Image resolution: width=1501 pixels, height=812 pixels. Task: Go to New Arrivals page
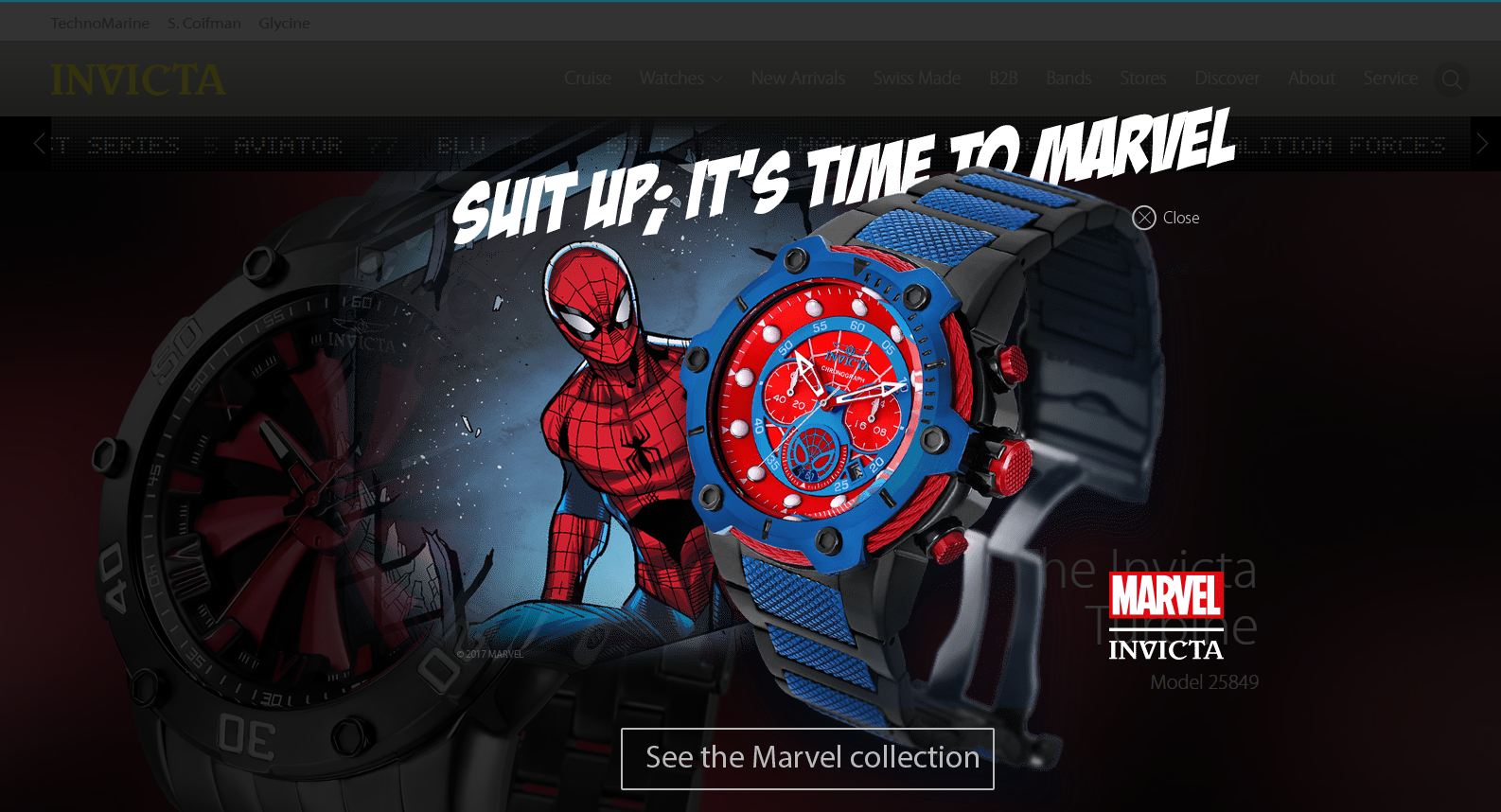click(x=798, y=79)
